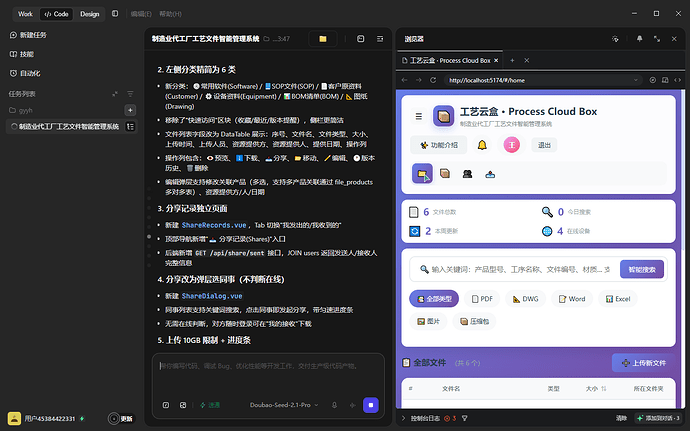
Task: Go back in the embedded browser
Action: click(404, 80)
